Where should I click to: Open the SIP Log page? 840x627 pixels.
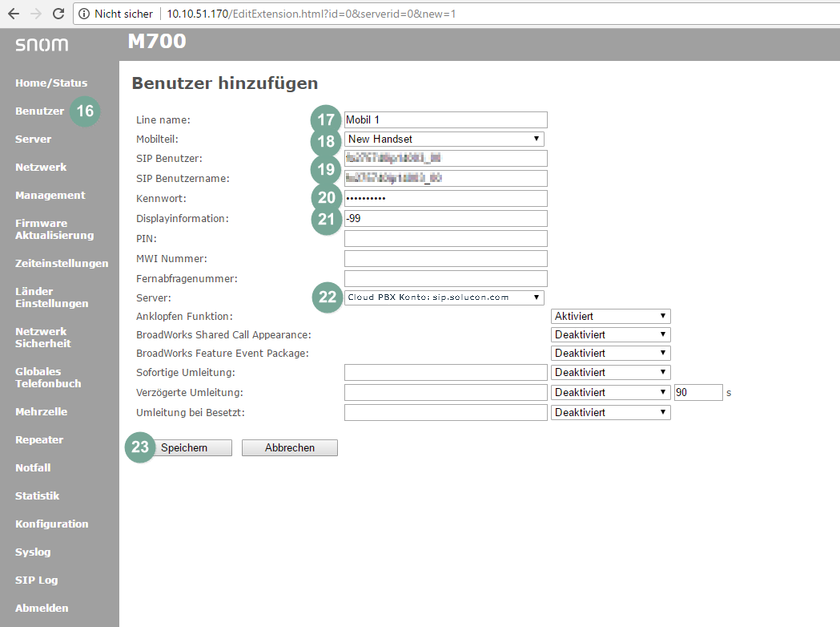[x=37, y=580]
